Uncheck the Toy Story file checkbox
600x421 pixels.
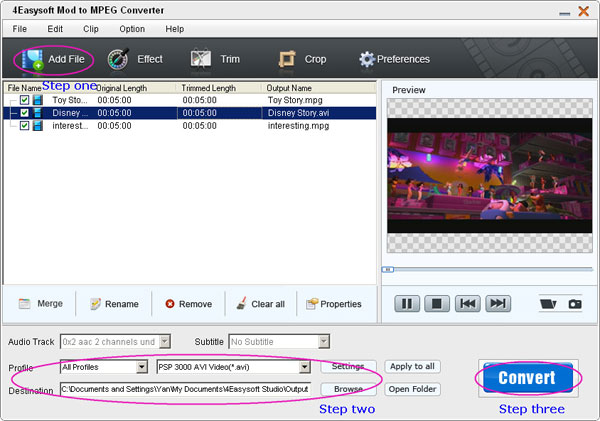point(24,100)
